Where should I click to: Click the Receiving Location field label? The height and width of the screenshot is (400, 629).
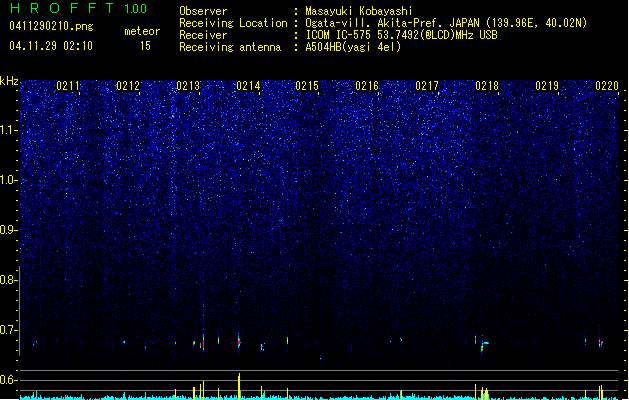click(x=233, y=23)
